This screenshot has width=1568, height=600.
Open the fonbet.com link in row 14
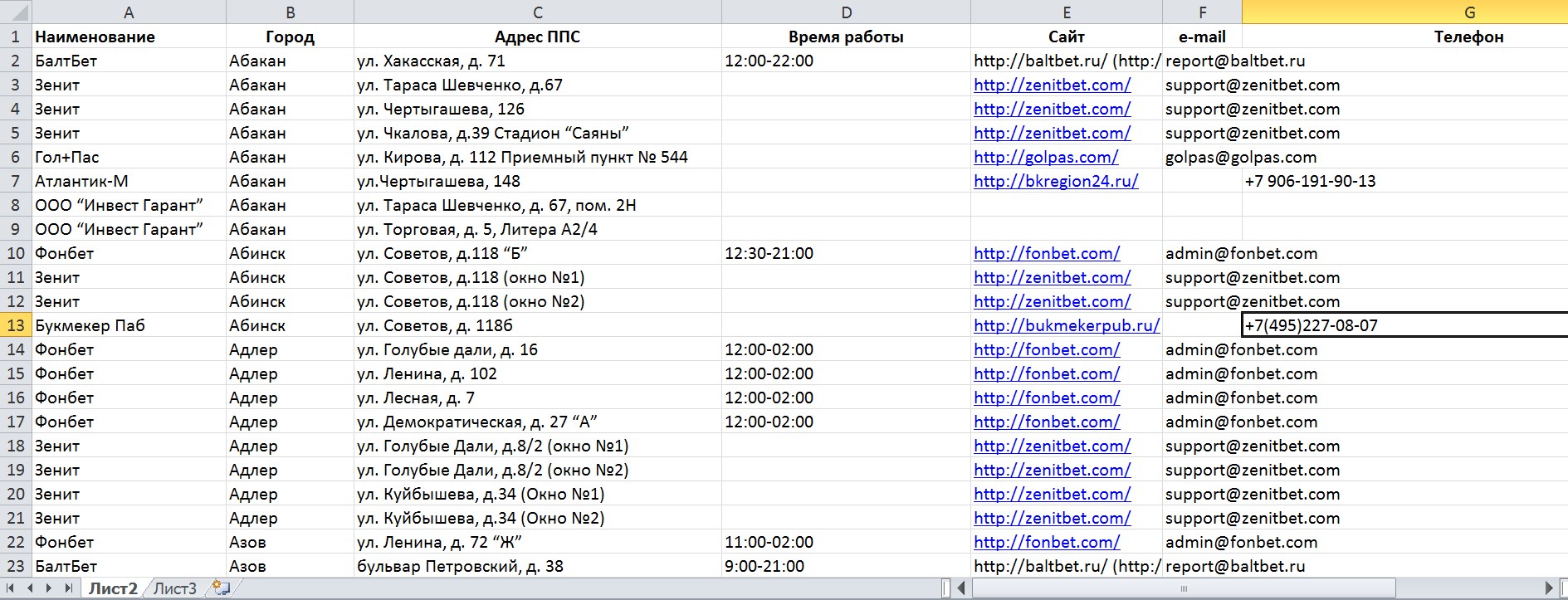(x=1047, y=349)
